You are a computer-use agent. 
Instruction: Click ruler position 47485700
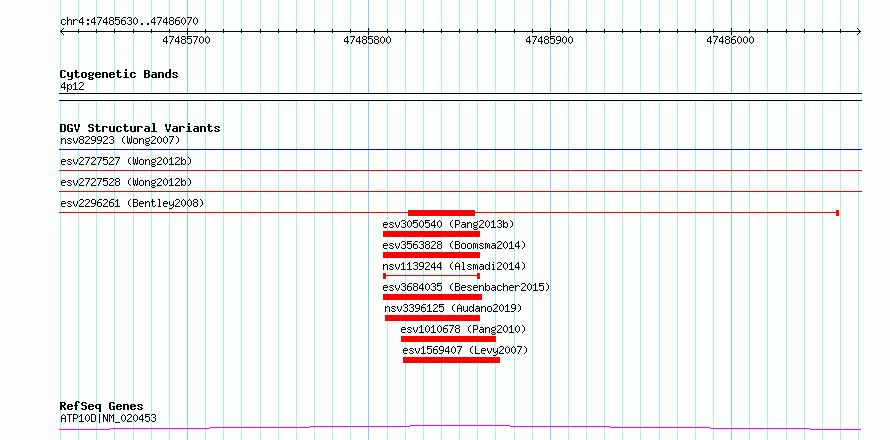click(x=186, y=40)
